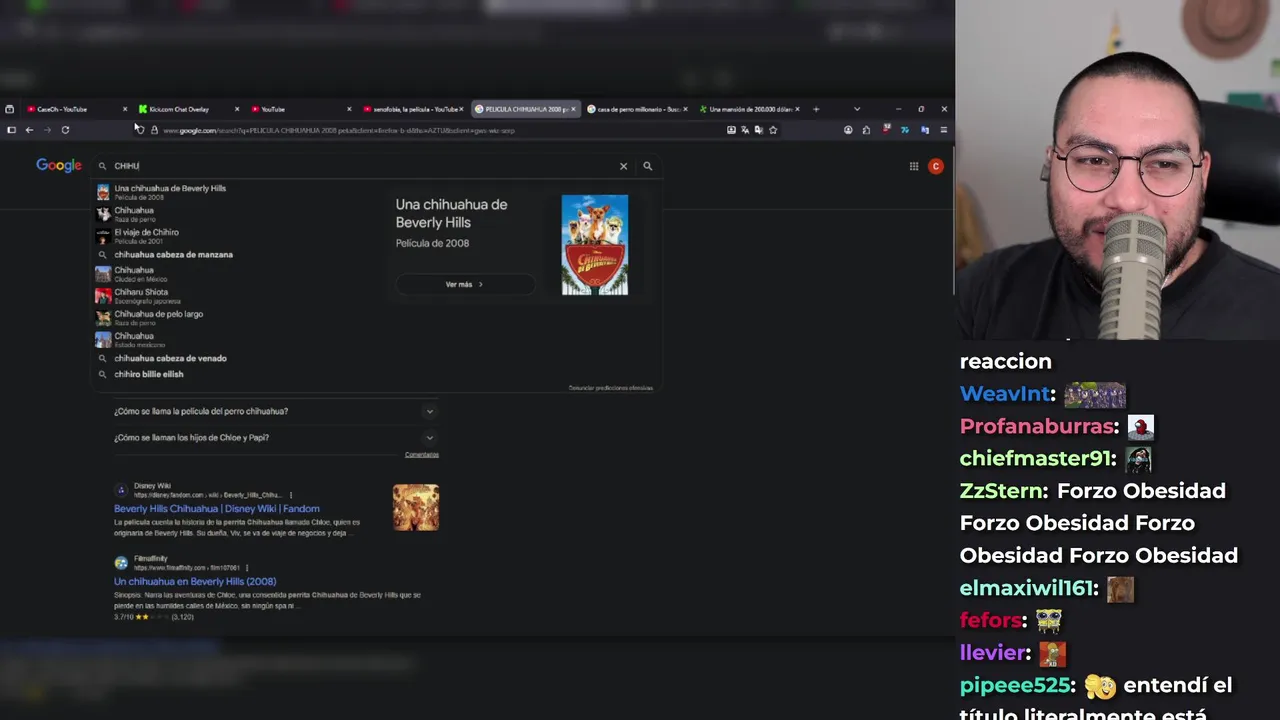
Task: Click the 'Ver más' button
Action: coord(464,284)
